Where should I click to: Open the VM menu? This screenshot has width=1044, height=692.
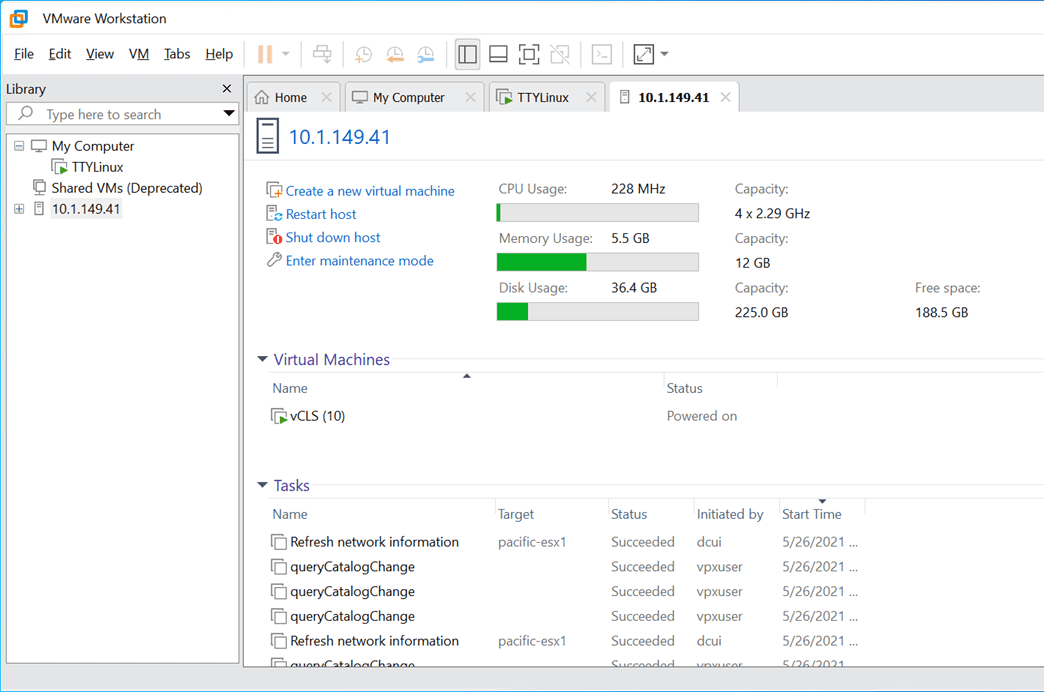[139, 54]
